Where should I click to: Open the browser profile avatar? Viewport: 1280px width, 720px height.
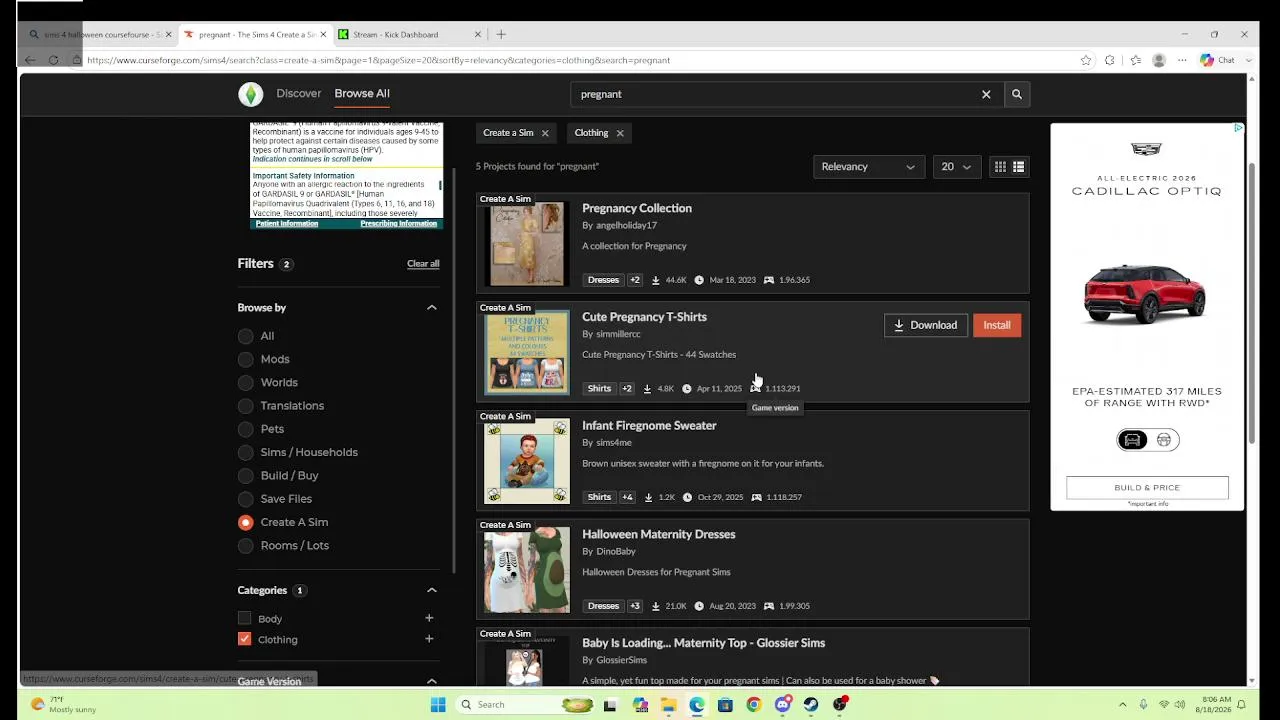pyautogui.click(x=1159, y=60)
